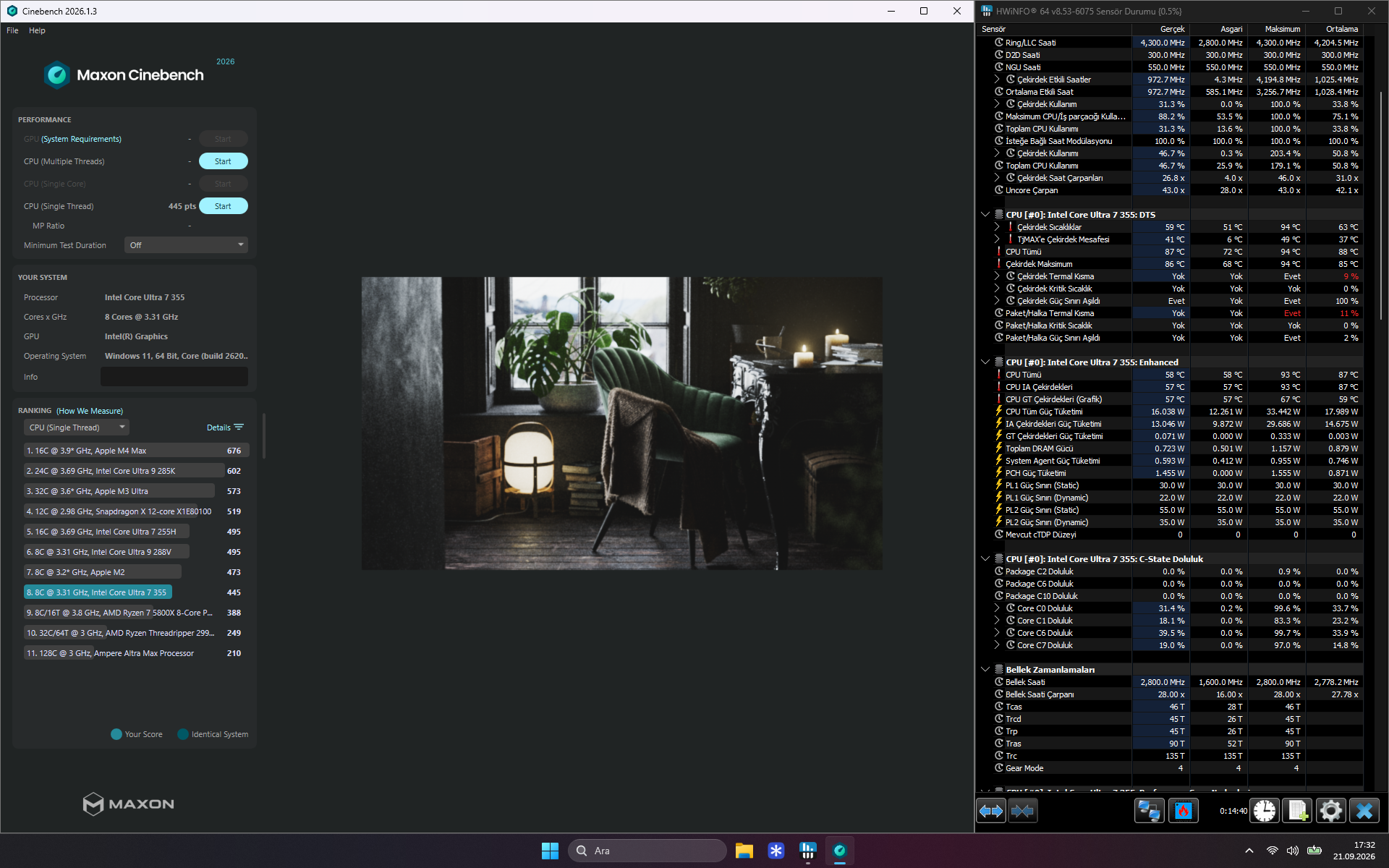Click the Info text field in Your System

tap(174, 377)
